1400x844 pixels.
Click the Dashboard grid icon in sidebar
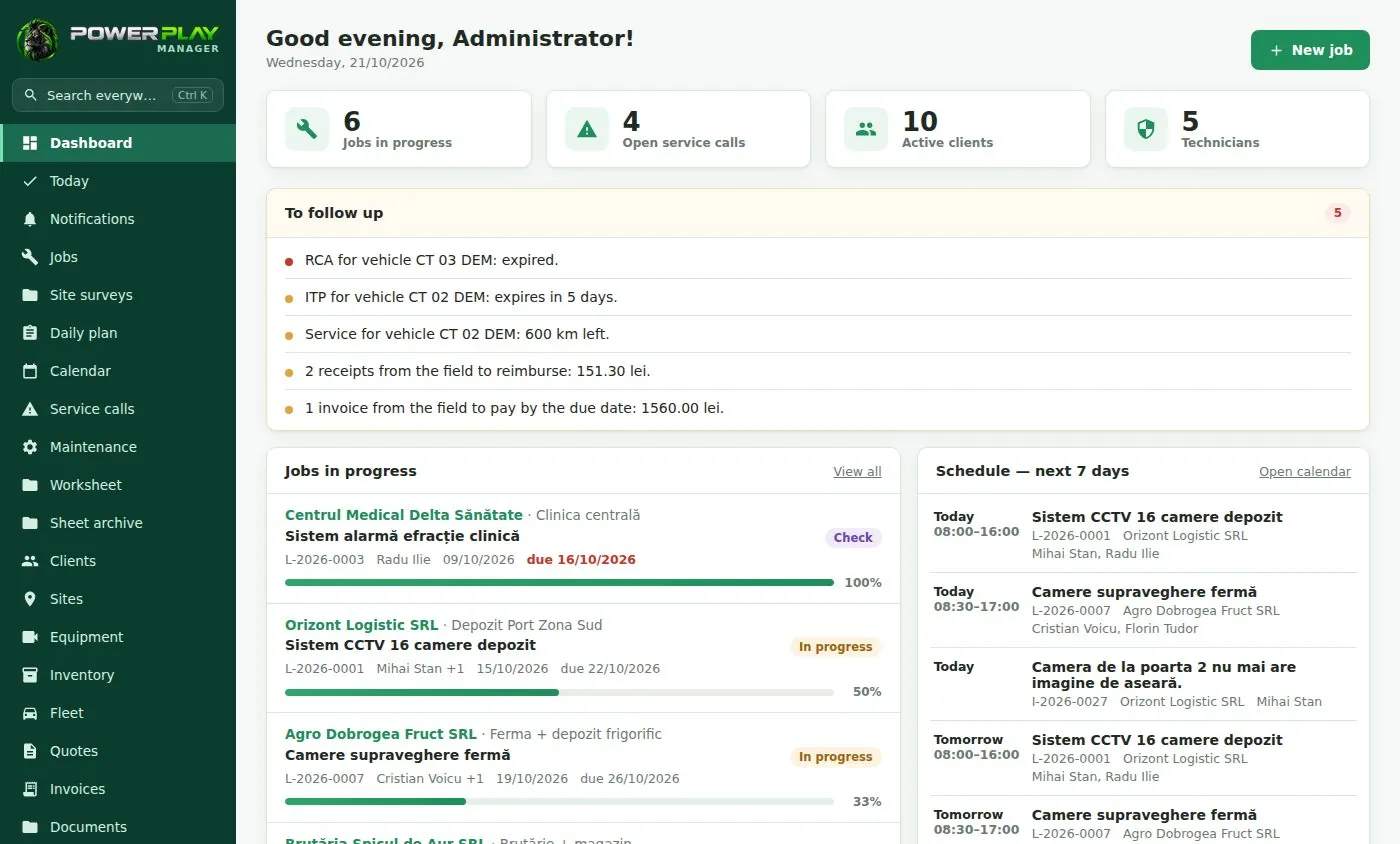pyautogui.click(x=30, y=143)
